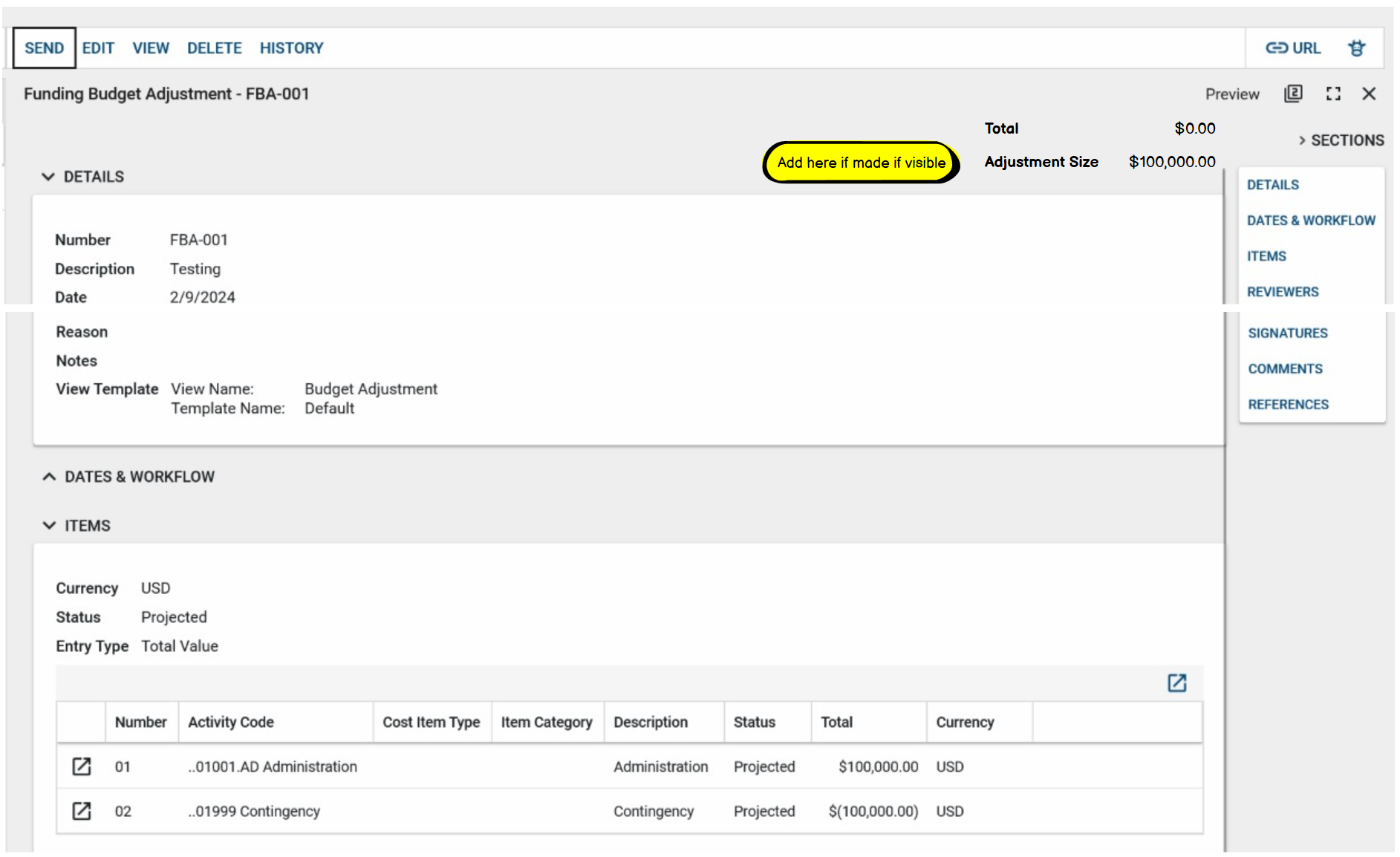Open the URL link icon
Screen dimensions: 1400x857
pyautogui.click(x=1292, y=48)
